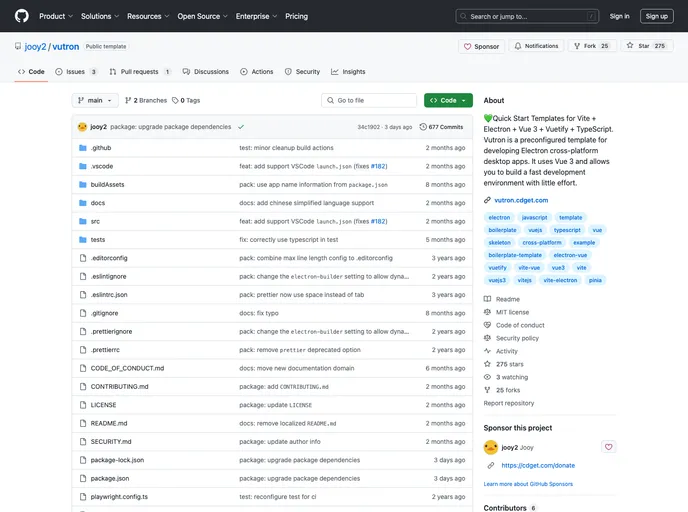Click the .prettierrc file icon
This screenshot has height=512, width=688.
pyautogui.click(x=82, y=350)
